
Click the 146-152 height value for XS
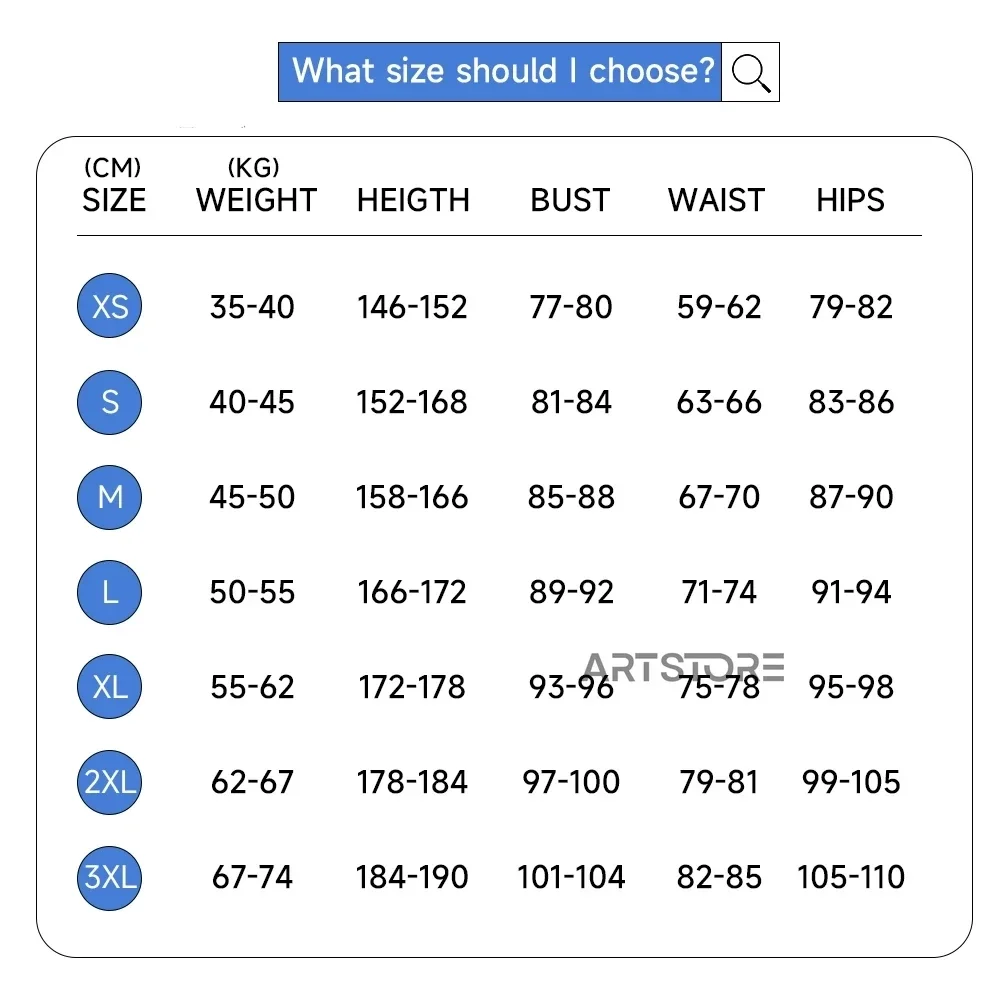(x=412, y=307)
